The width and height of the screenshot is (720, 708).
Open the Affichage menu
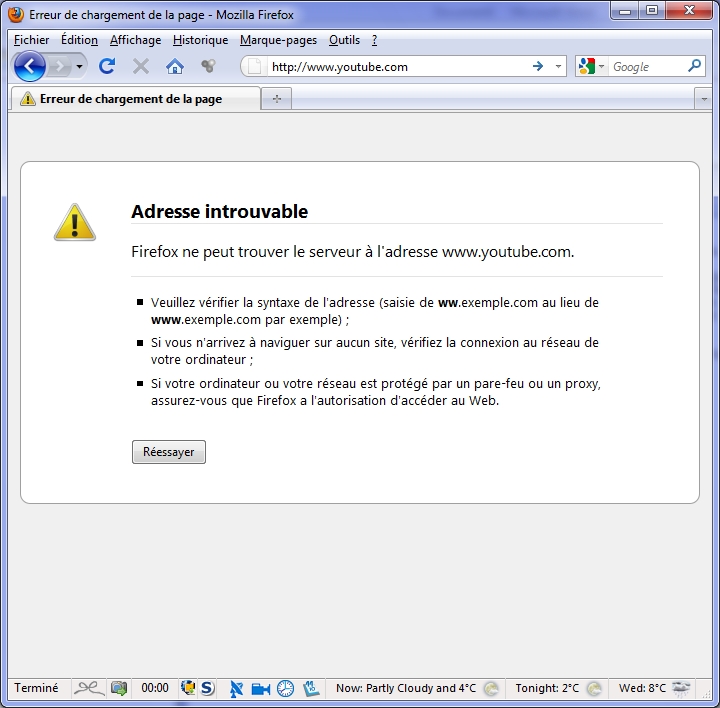135,40
